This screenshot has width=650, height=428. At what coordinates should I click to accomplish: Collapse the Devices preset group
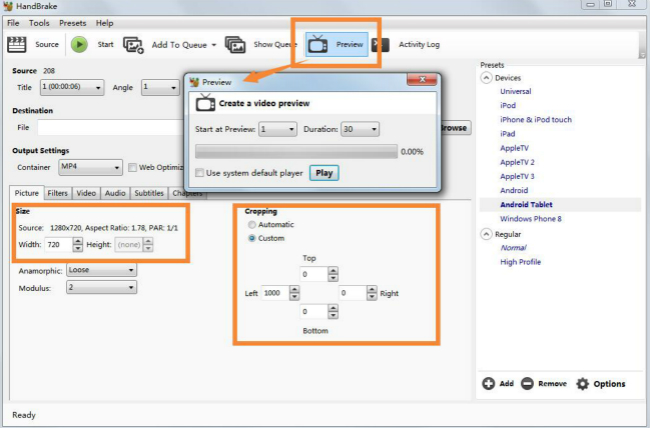[x=486, y=78]
